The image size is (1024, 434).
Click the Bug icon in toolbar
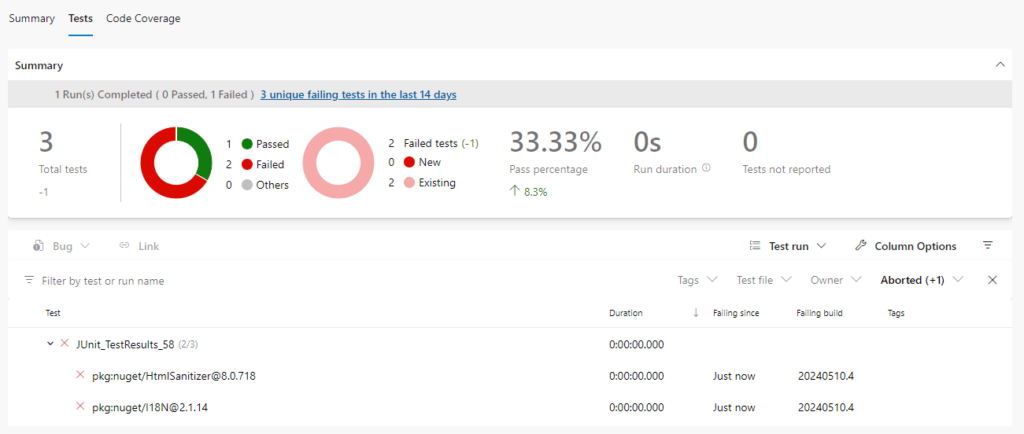coord(39,246)
